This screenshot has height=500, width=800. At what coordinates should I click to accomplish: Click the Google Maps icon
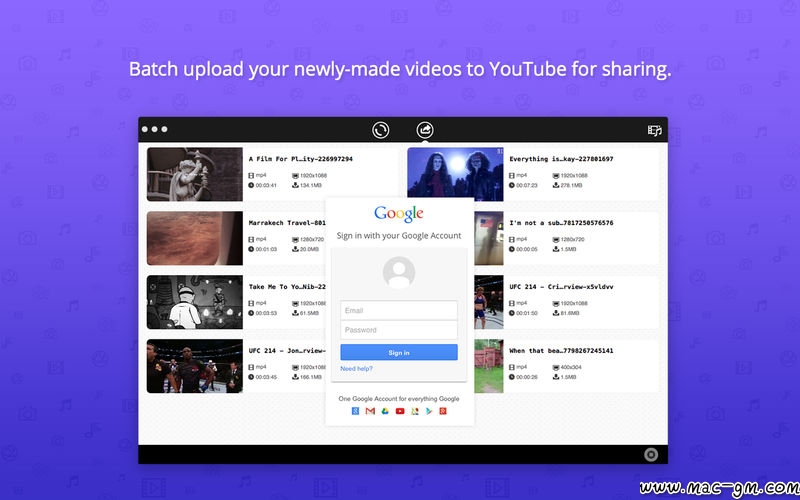(x=415, y=411)
